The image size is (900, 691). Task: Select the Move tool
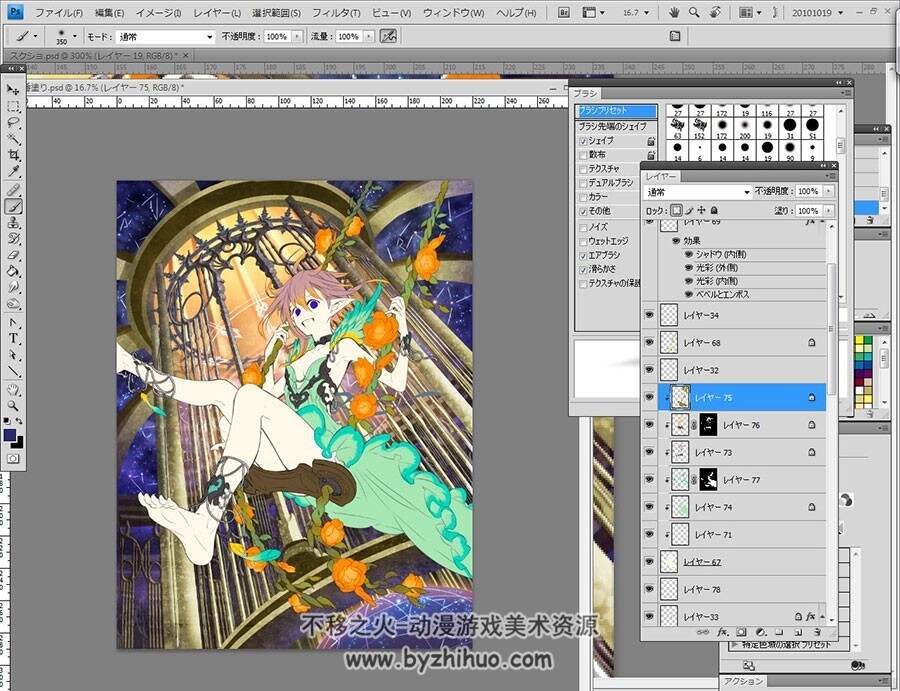pyautogui.click(x=13, y=90)
